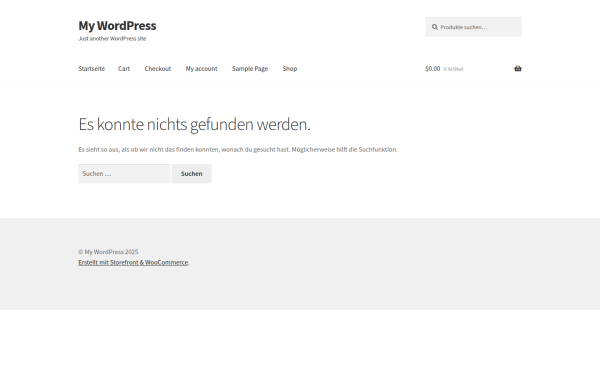Click the © My WordPress 2025 text

pos(108,252)
